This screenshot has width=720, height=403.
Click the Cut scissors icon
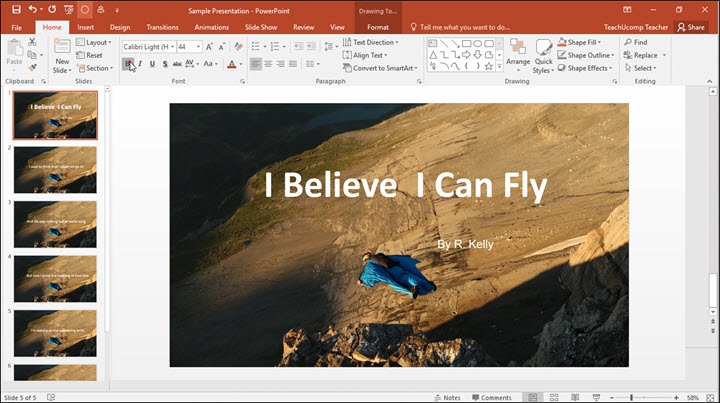[32, 42]
